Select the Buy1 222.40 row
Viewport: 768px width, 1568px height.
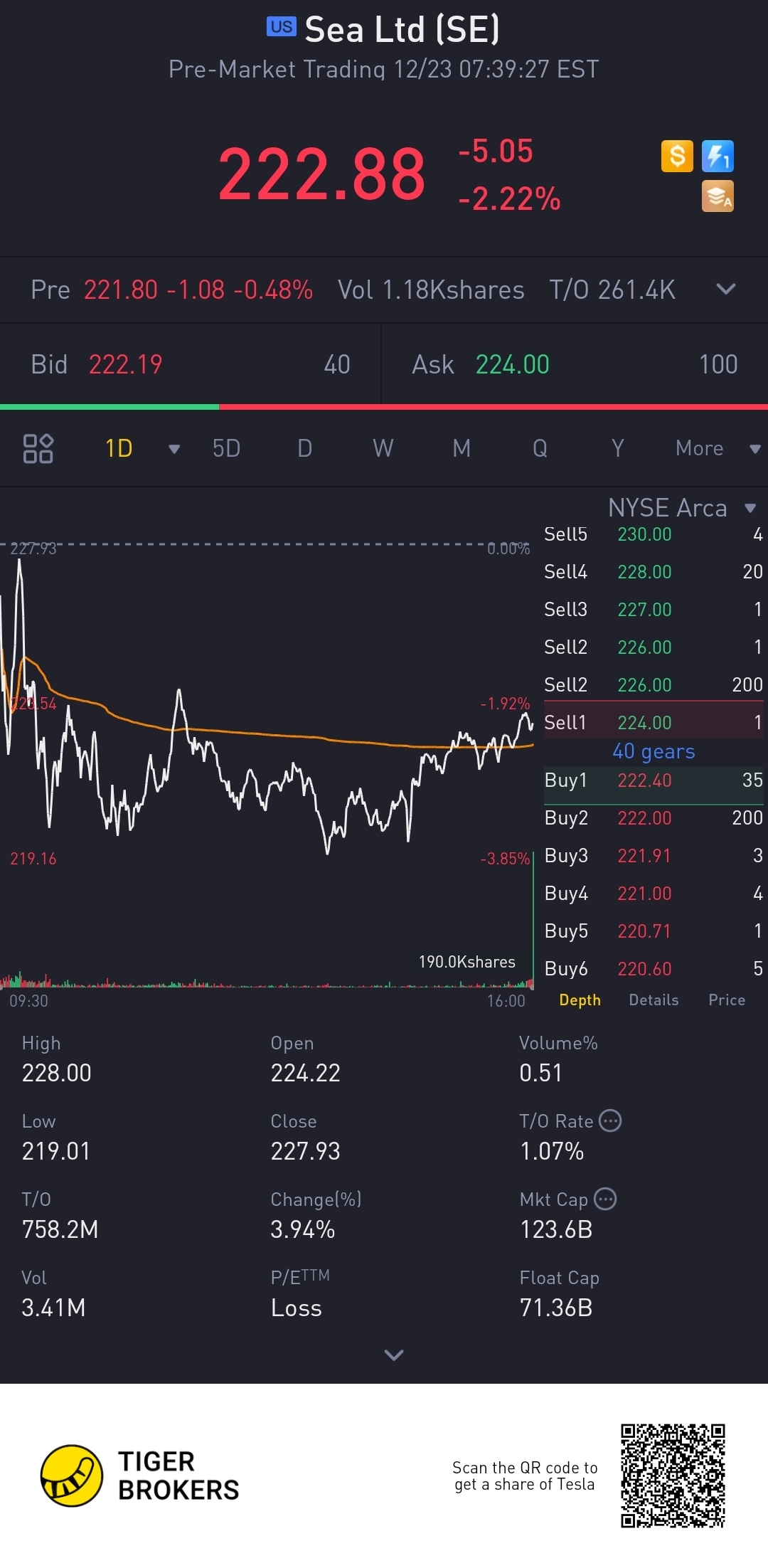click(654, 785)
